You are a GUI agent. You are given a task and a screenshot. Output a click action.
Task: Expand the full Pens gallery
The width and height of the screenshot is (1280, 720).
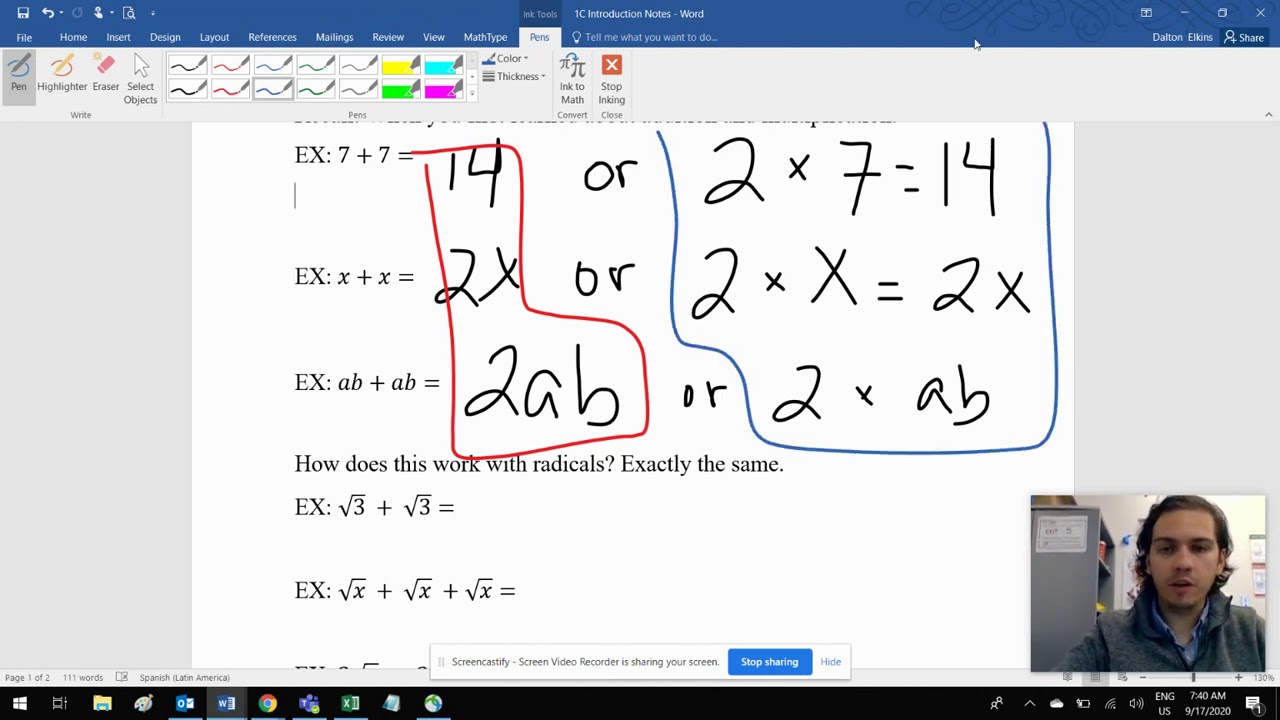pos(472,94)
